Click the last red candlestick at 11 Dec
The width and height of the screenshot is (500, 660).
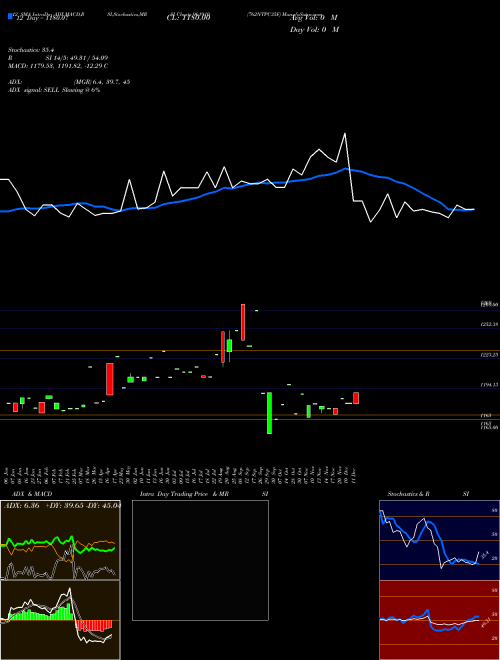coord(356,398)
